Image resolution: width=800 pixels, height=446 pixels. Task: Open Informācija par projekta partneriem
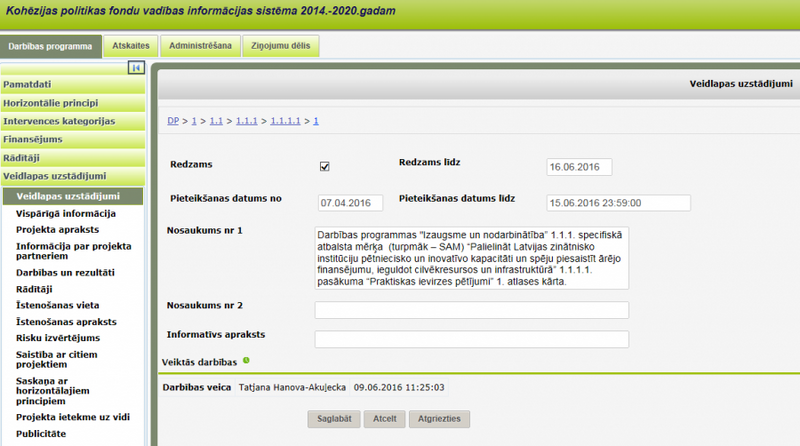tap(73, 251)
